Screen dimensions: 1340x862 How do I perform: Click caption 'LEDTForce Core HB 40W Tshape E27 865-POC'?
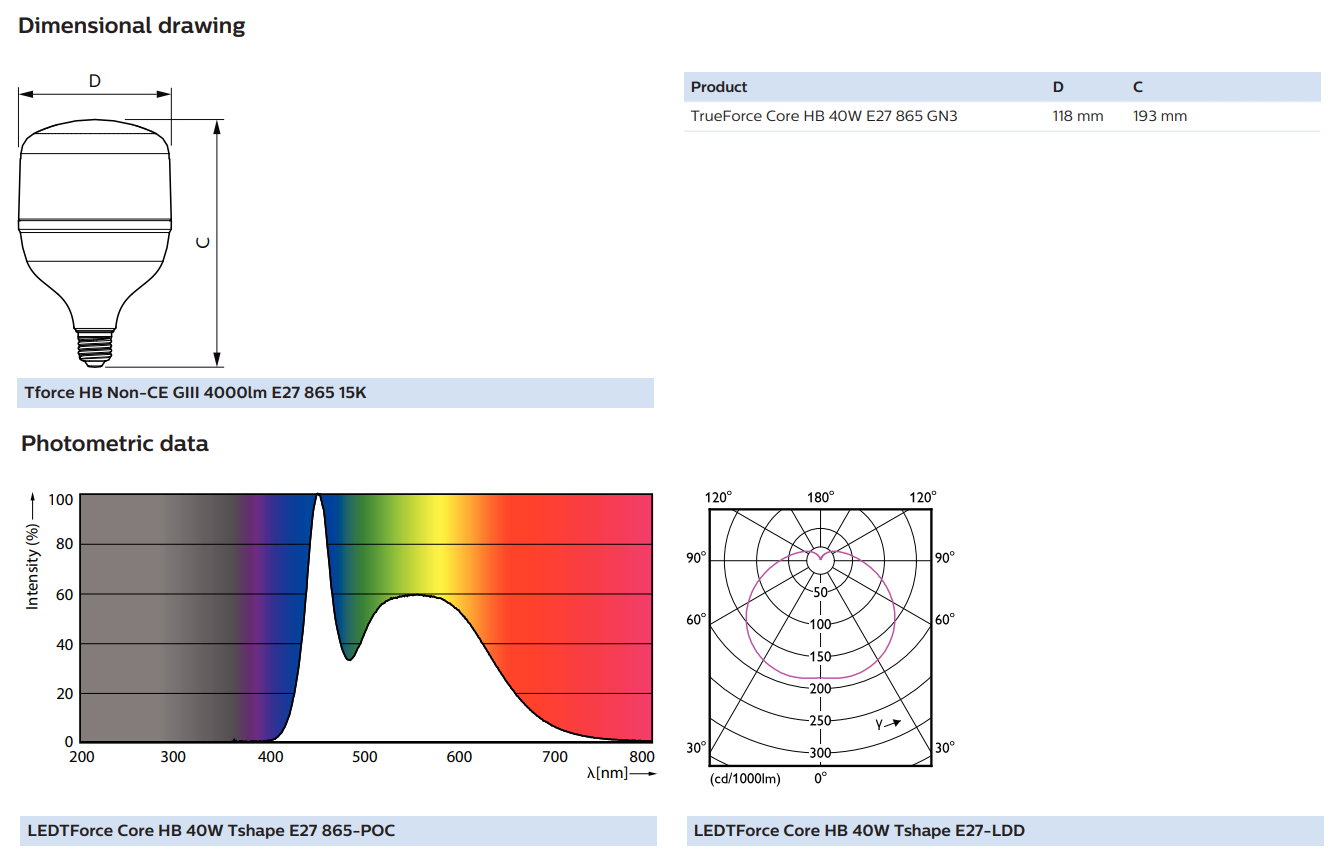click(x=211, y=830)
